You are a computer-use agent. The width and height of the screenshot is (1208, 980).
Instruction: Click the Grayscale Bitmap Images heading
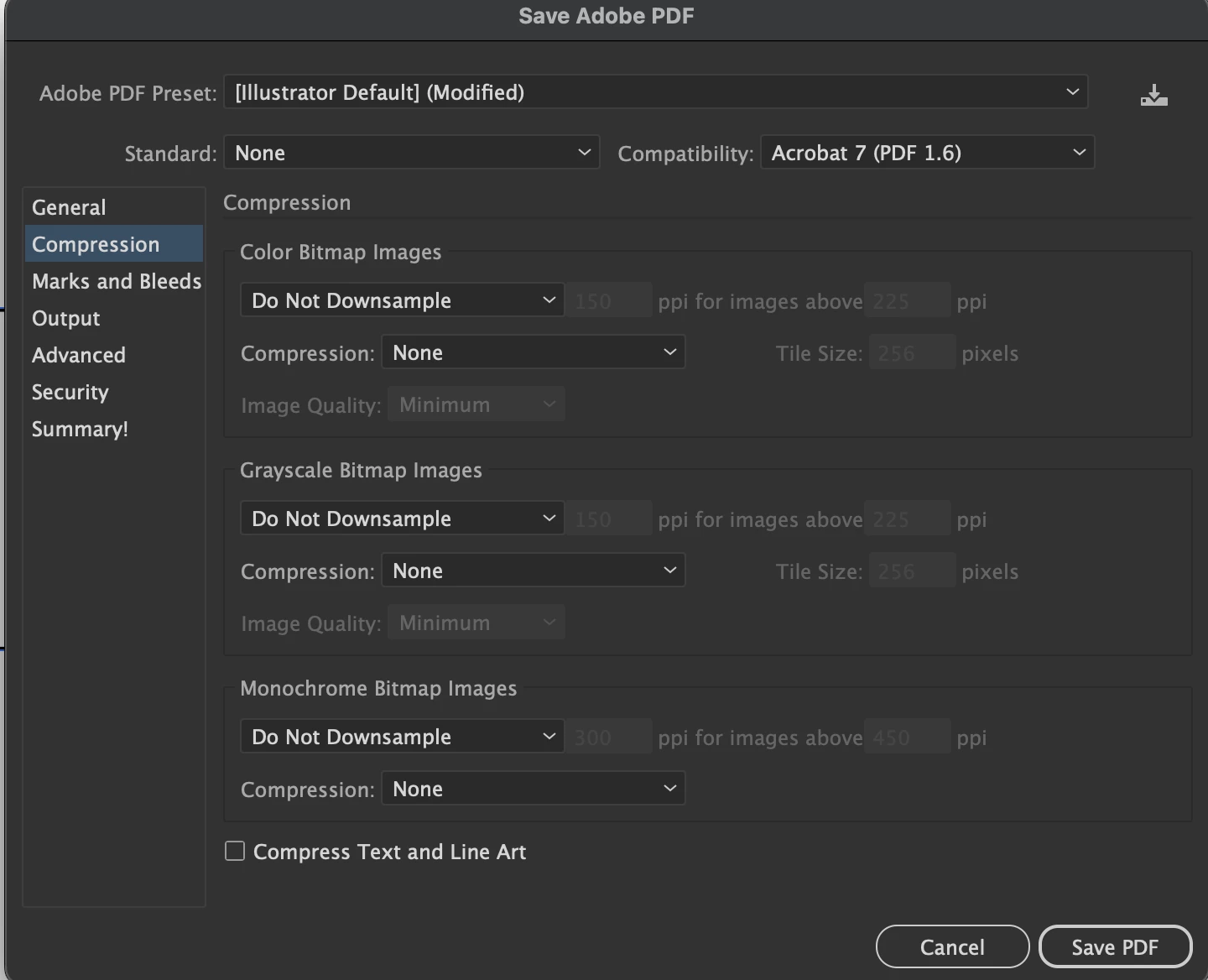[x=361, y=470]
